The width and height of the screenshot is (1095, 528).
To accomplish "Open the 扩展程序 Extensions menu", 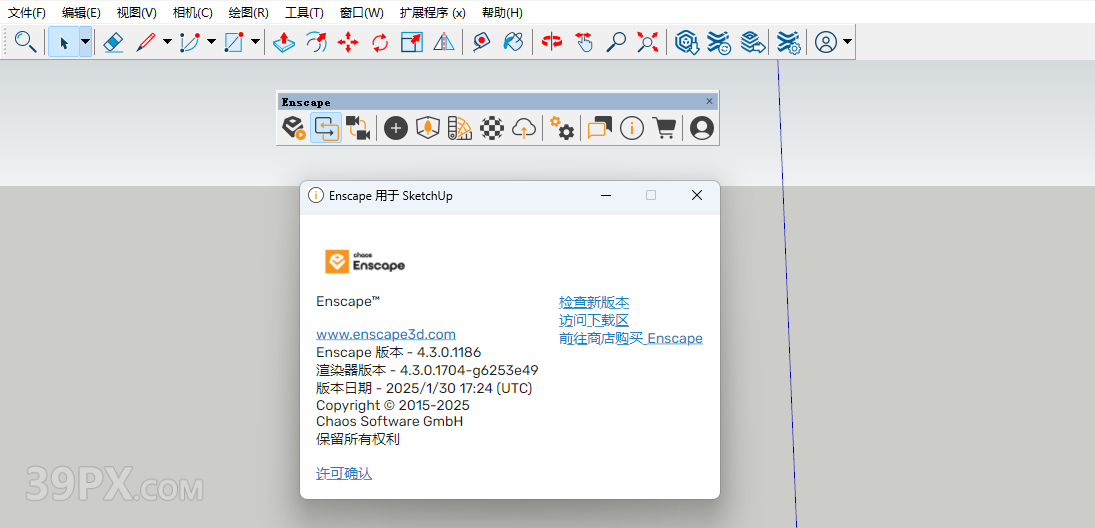I will click(x=432, y=13).
